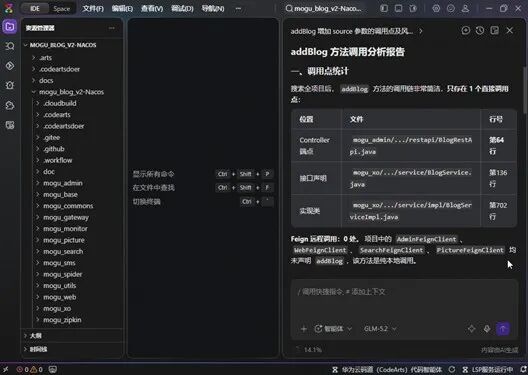The width and height of the screenshot is (528, 375).
Task: Collapse the MOGU_BLOG_V2-NACOS root folder
Action: (x=26, y=45)
